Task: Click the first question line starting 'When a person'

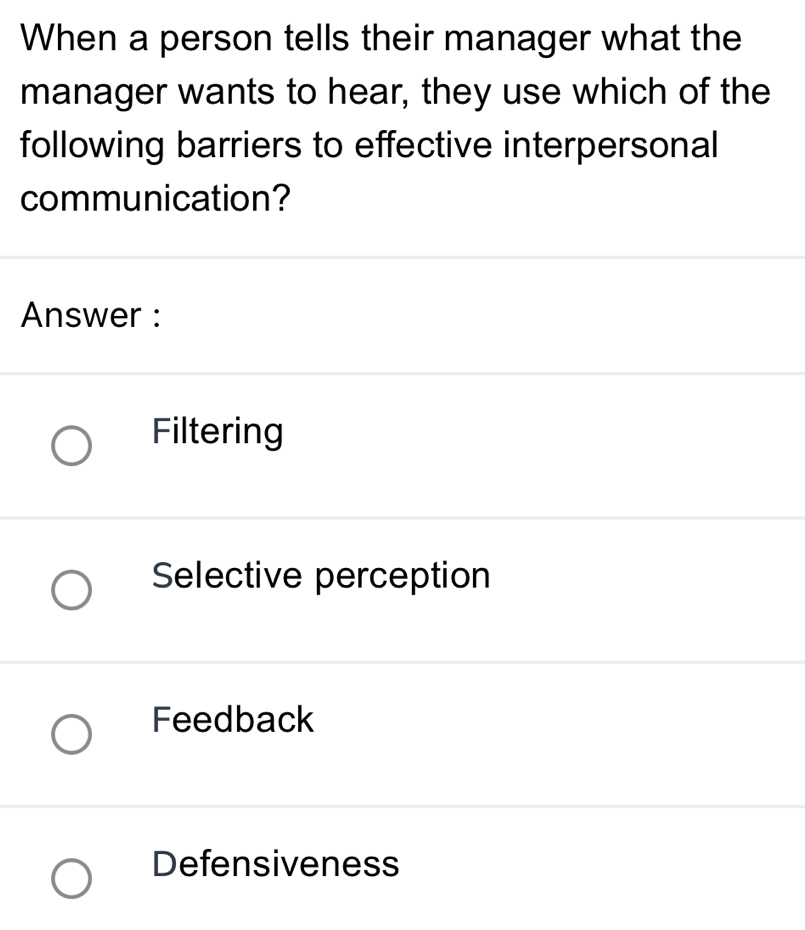Action: tap(381, 39)
